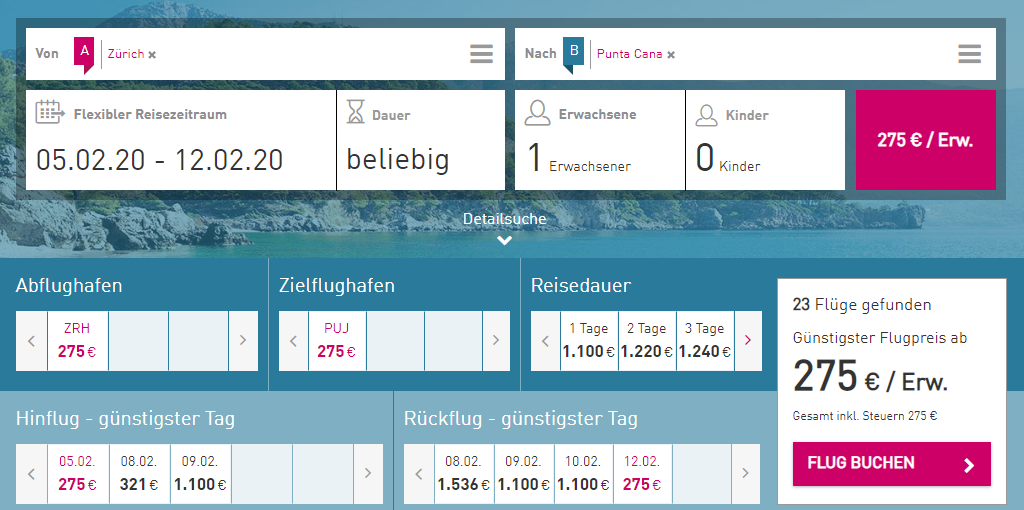Open the departure airport list menu icon

pos(481,54)
